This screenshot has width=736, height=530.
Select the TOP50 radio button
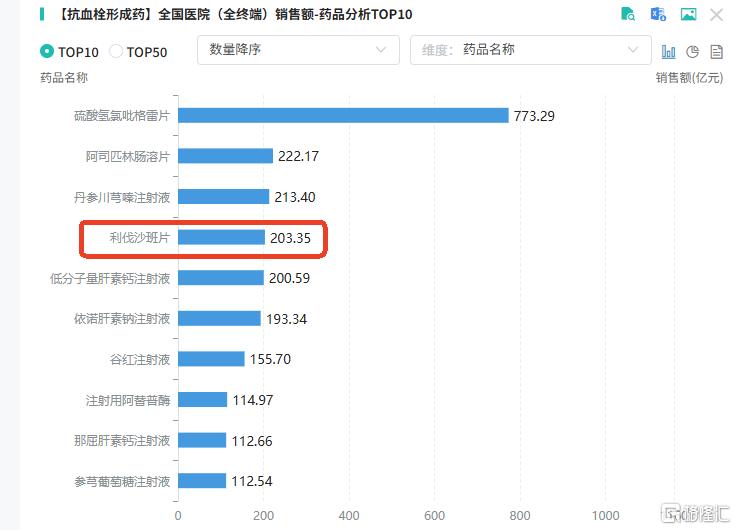pyautogui.click(x=115, y=51)
